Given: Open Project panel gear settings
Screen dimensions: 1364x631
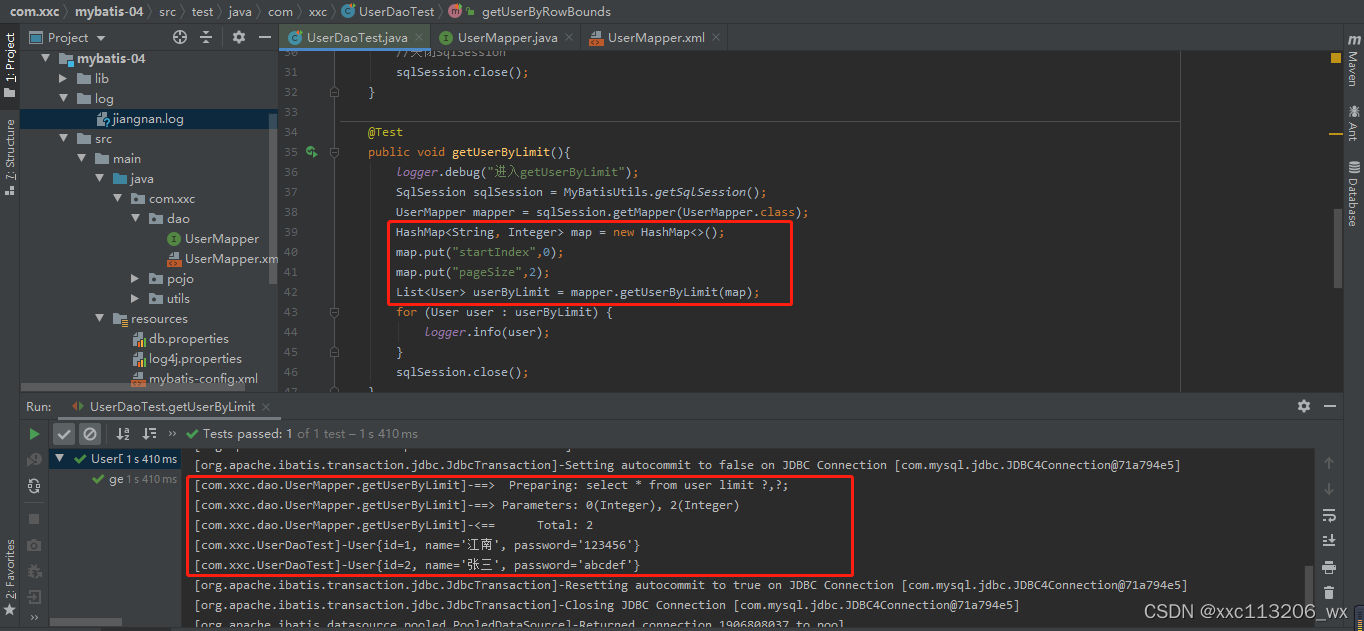Looking at the screenshot, I should (x=239, y=37).
